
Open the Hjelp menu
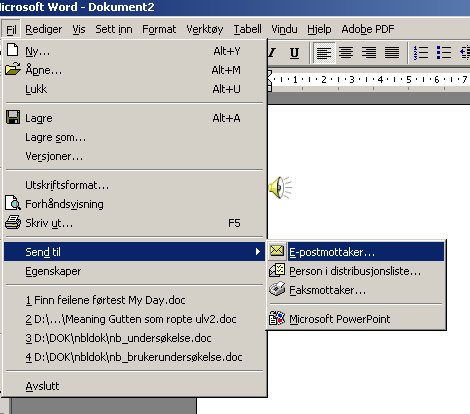[x=319, y=29]
